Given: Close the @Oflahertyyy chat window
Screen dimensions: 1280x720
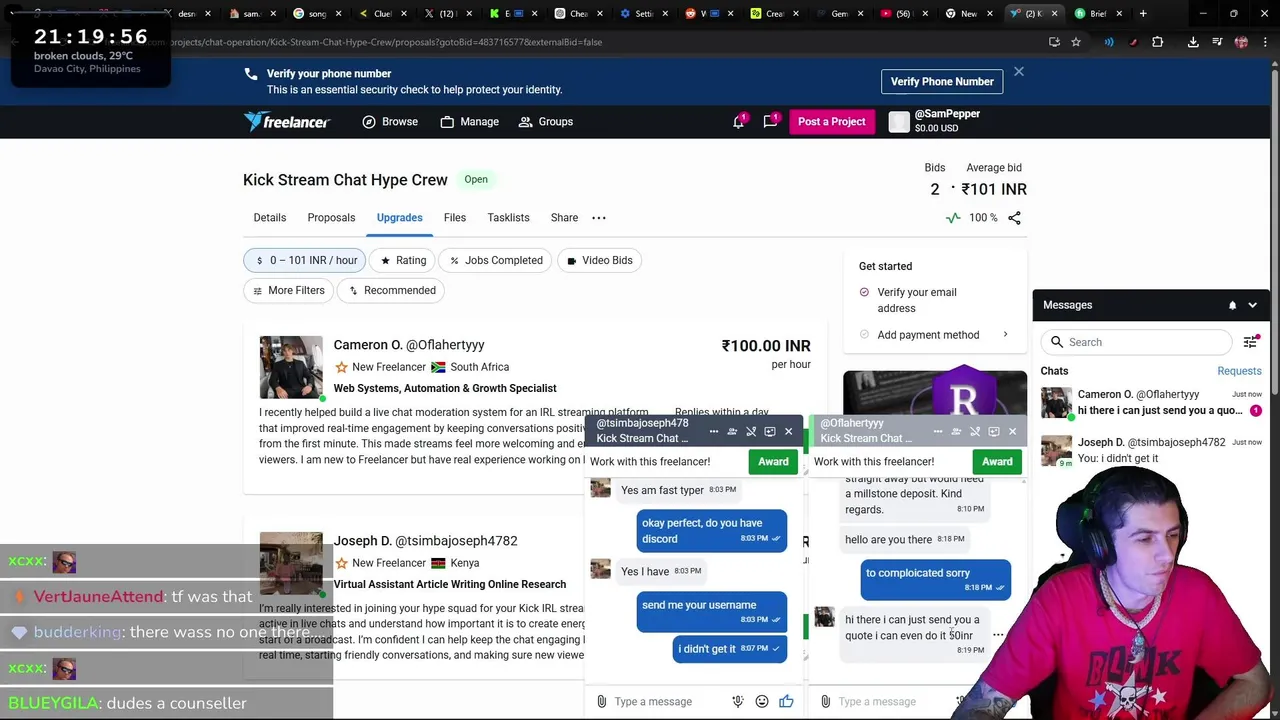Looking at the screenshot, I should coord(1012,431).
